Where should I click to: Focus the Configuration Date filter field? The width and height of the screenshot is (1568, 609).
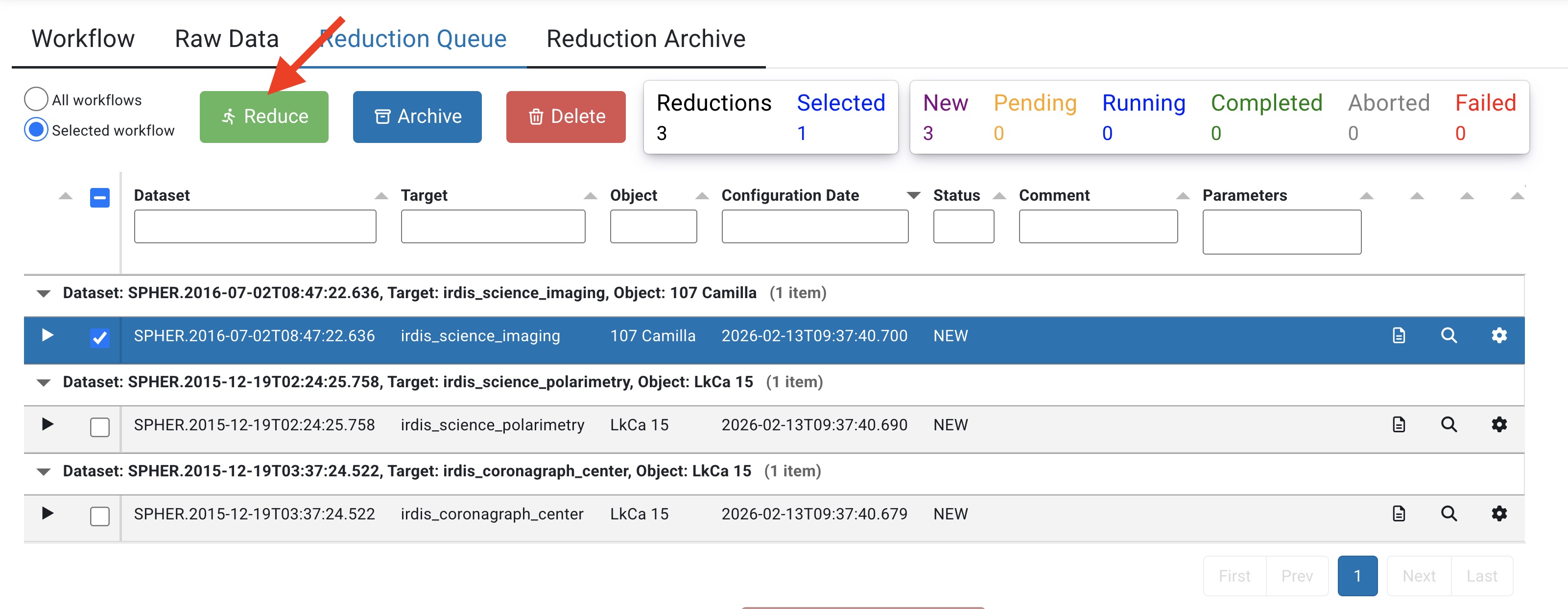[815, 226]
